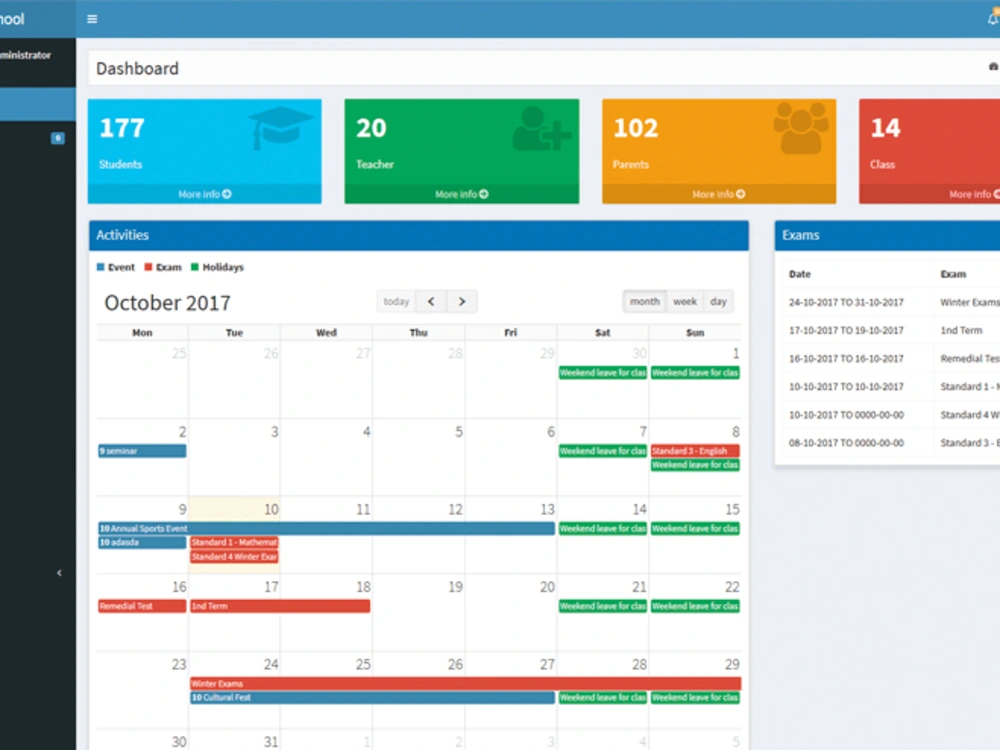Open the 9 seminar event
The width and height of the screenshot is (1000, 750).
pyautogui.click(x=142, y=451)
